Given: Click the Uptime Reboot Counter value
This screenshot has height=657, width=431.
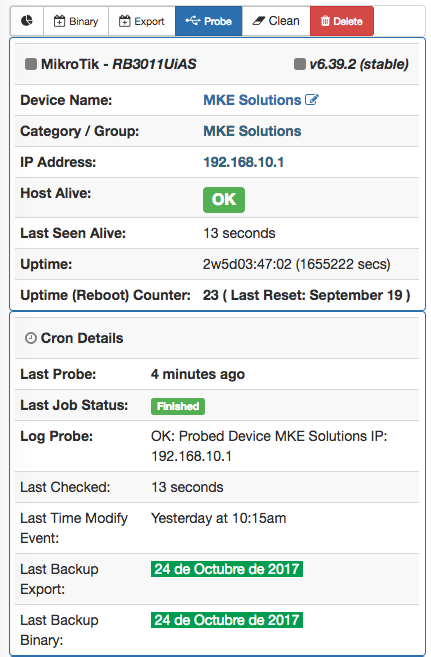Looking at the screenshot, I should pyautogui.click(x=306, y=295).
